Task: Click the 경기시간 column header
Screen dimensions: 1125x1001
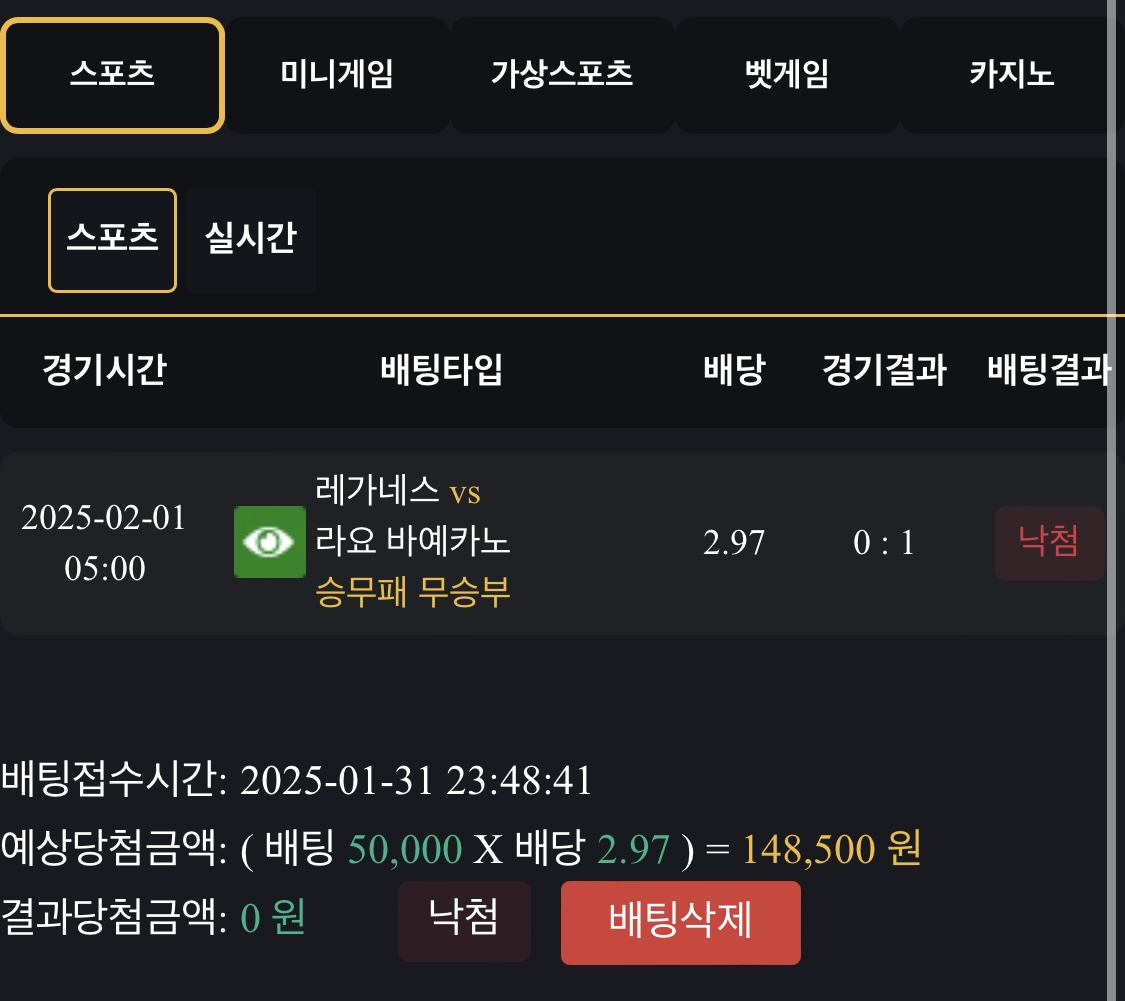Action: pos(104,371)
